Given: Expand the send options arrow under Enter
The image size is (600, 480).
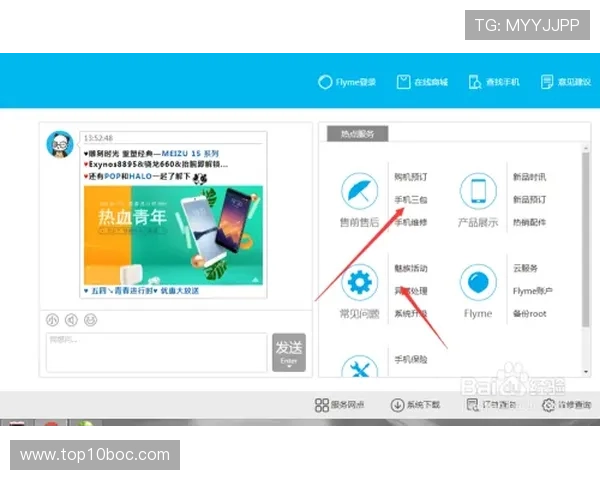Looking at the screenshot, I should click(288, 366).
